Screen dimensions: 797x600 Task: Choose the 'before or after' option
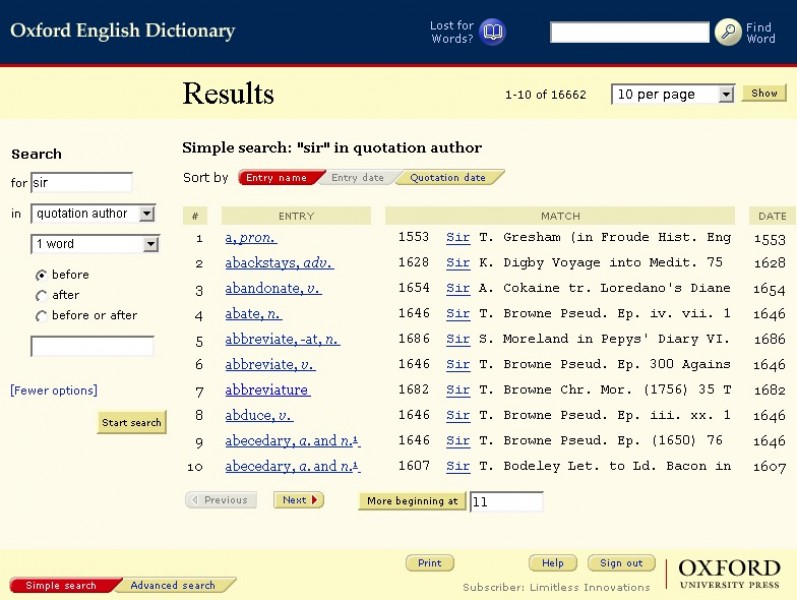41,316
